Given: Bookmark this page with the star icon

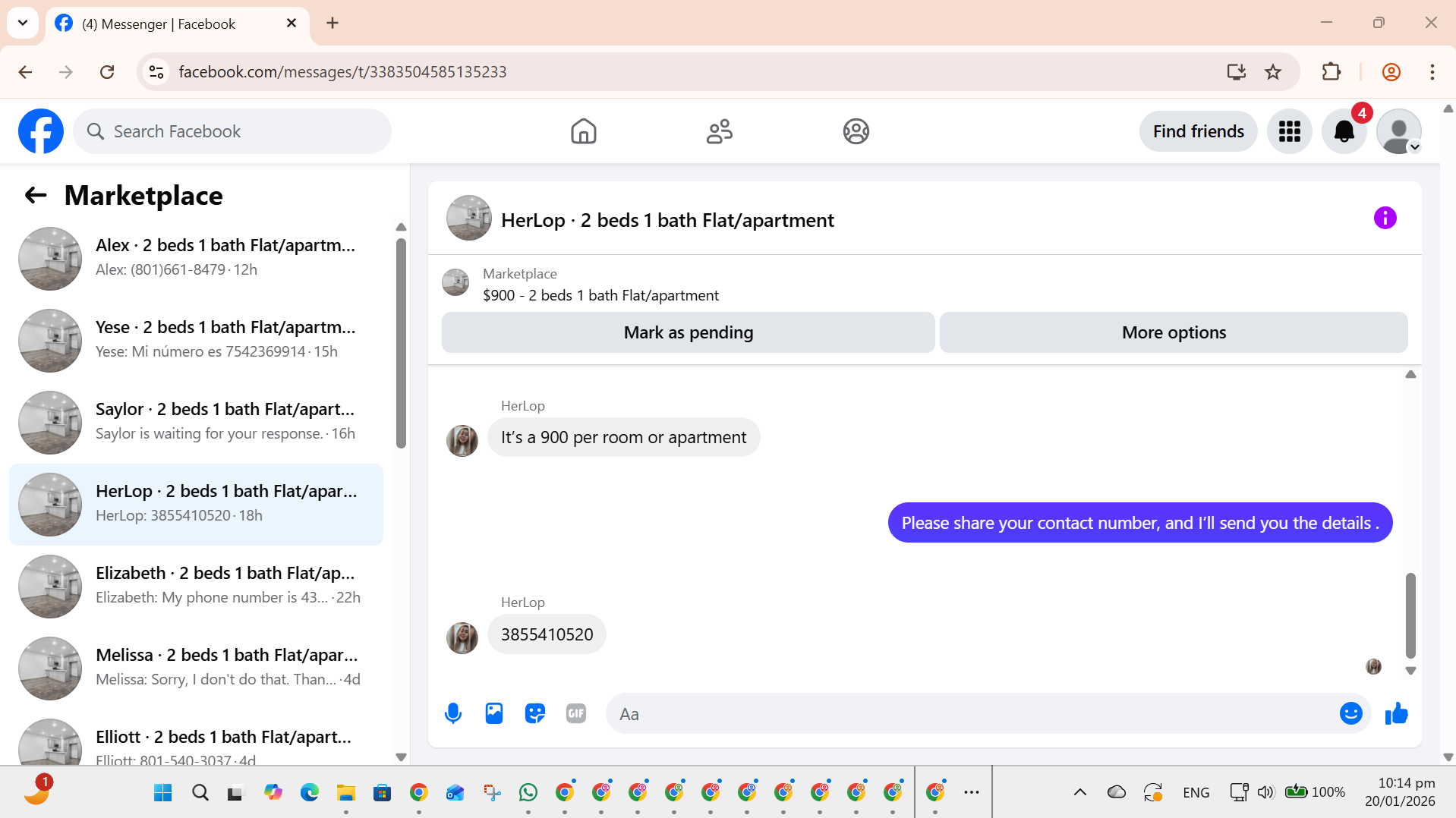Looking at the screenshot, I should (1273, 72).
